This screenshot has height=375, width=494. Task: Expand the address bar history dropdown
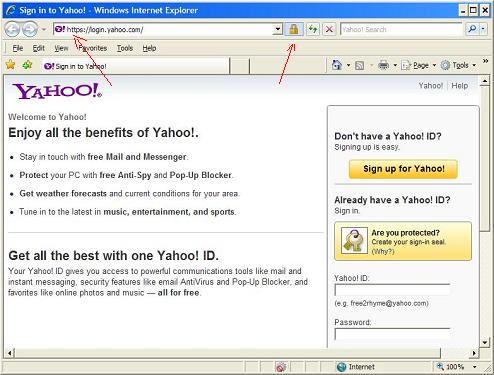278,29
